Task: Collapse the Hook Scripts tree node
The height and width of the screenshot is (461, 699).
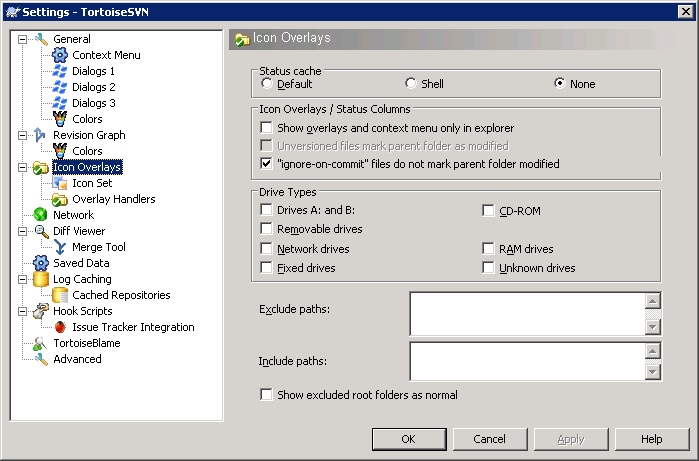Action: click(x=22, y=311)
